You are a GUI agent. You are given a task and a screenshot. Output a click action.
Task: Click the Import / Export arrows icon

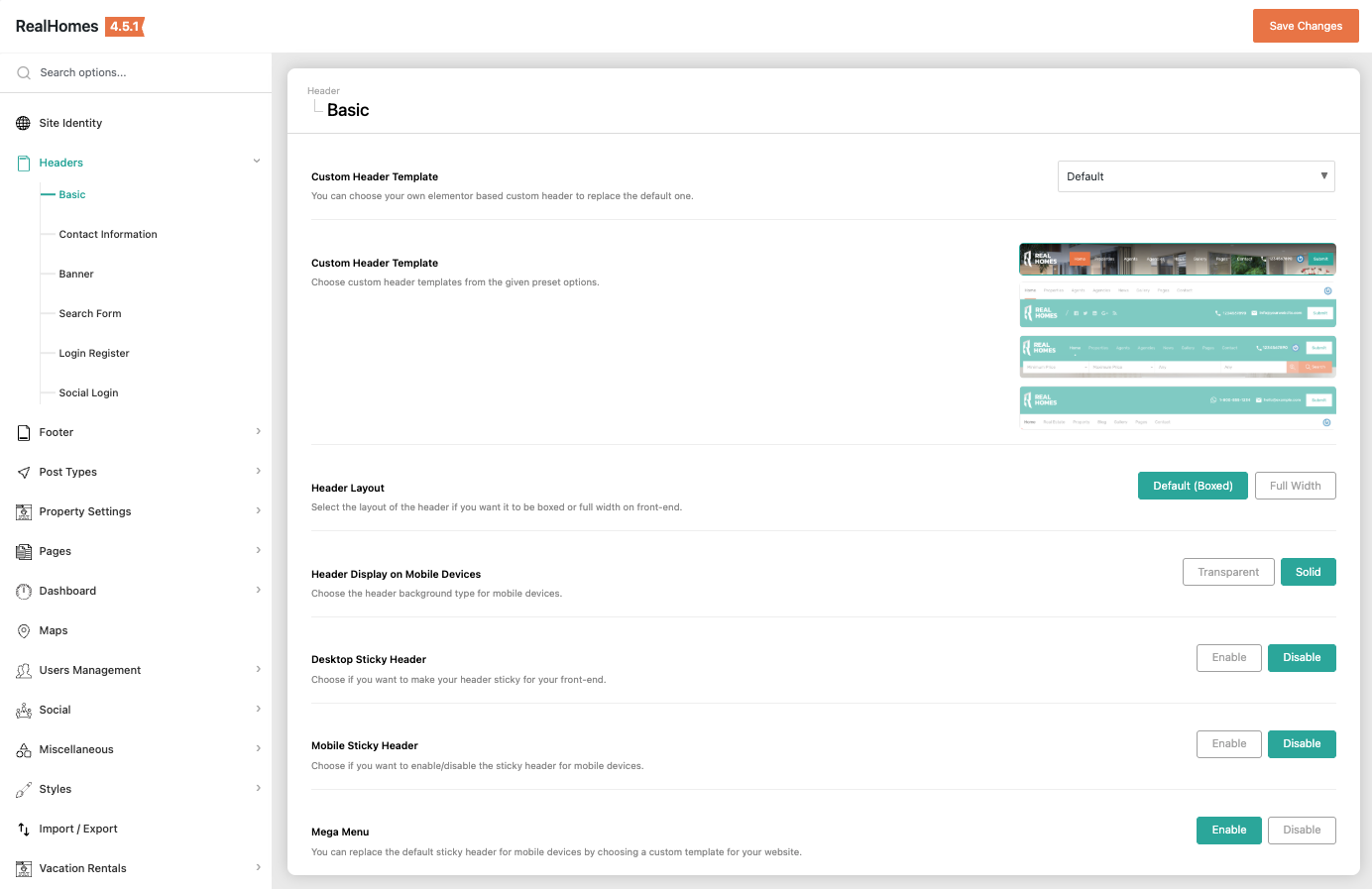tap(23, 830)
